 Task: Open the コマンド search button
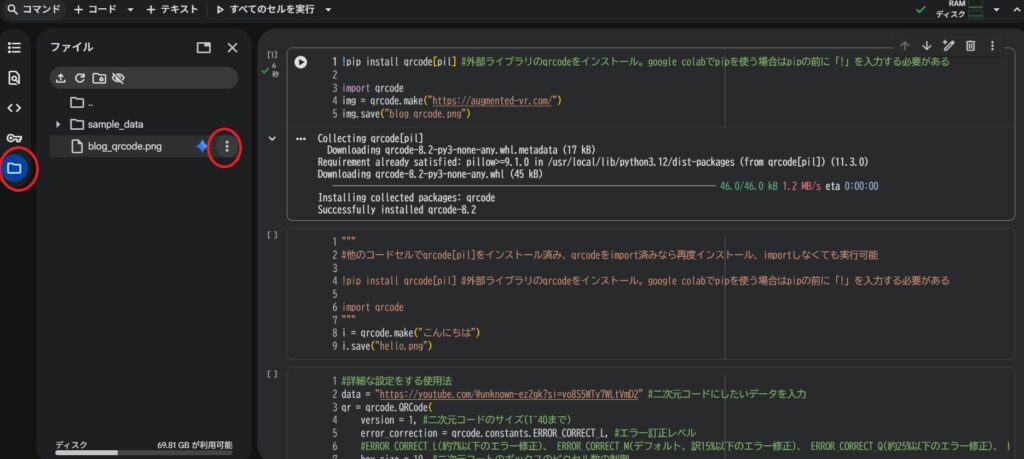[33, 9]
